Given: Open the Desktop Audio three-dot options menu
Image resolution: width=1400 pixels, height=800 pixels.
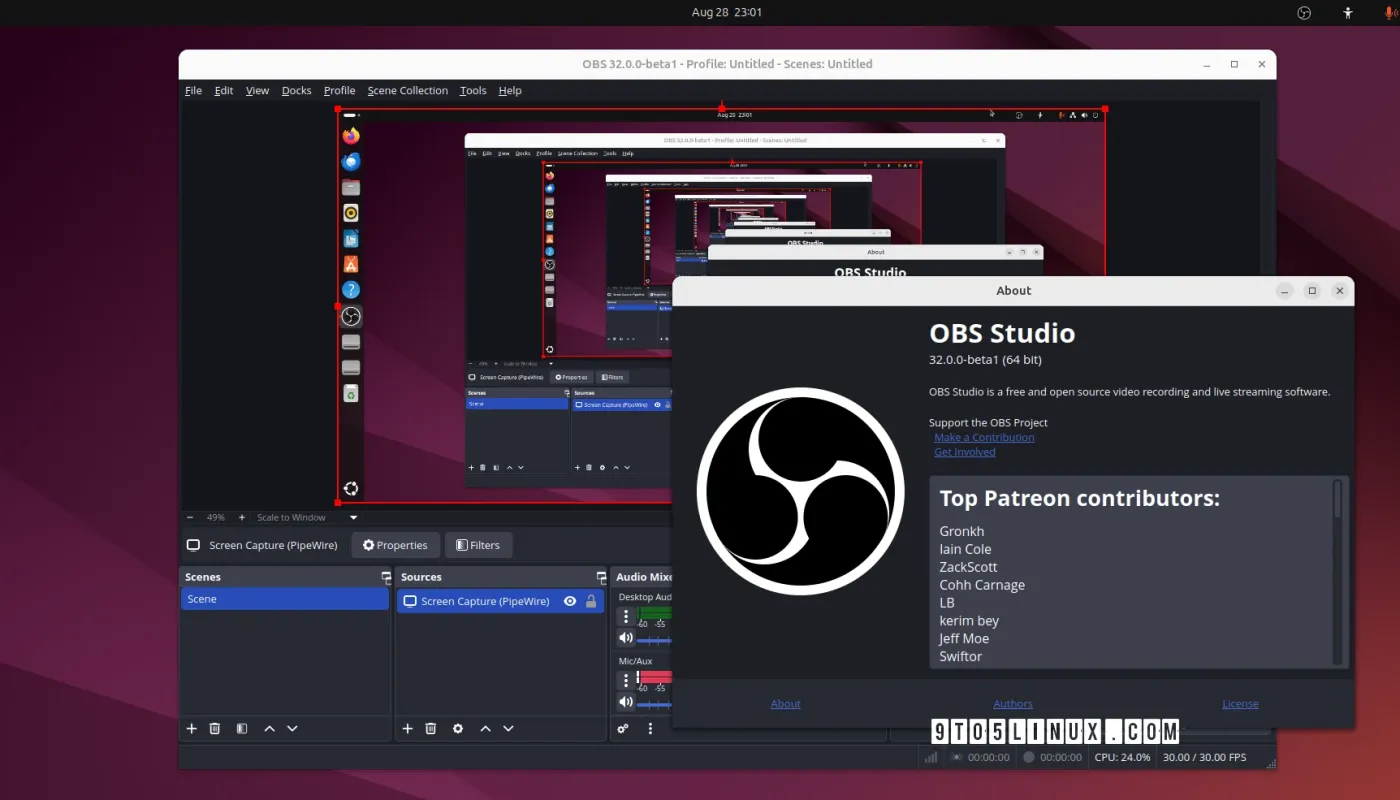Looking at the screenshot, I should pos(625,616).
